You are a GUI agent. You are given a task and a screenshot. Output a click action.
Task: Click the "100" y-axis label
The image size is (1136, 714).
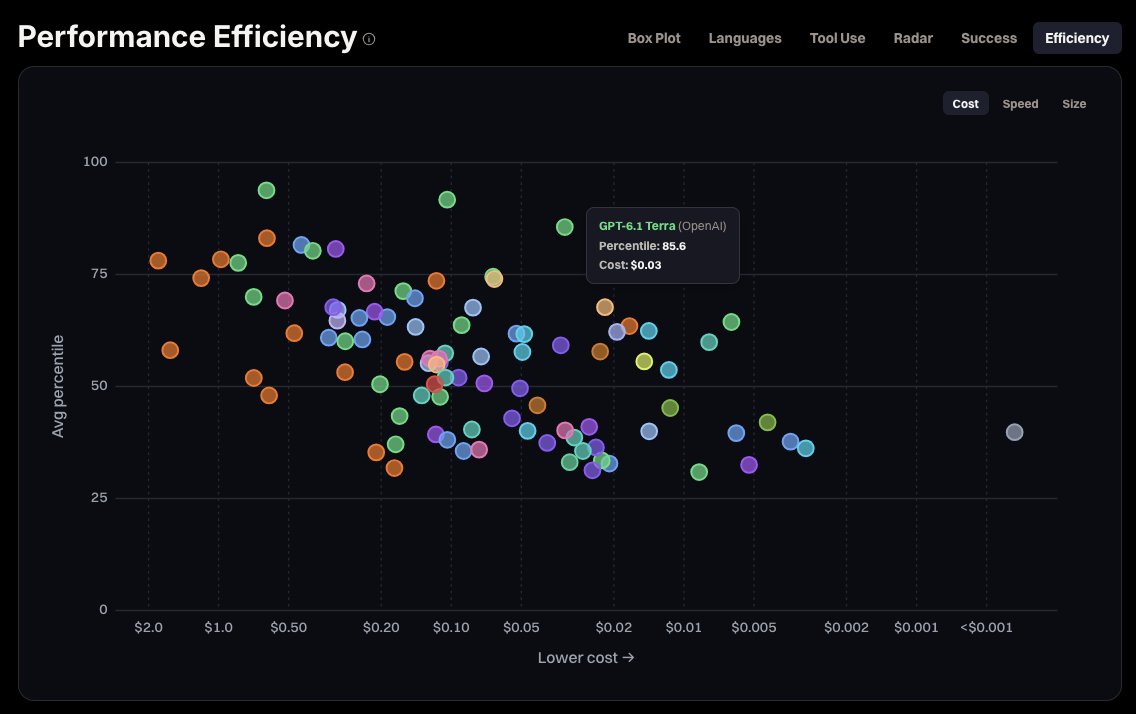coord(95,161)
